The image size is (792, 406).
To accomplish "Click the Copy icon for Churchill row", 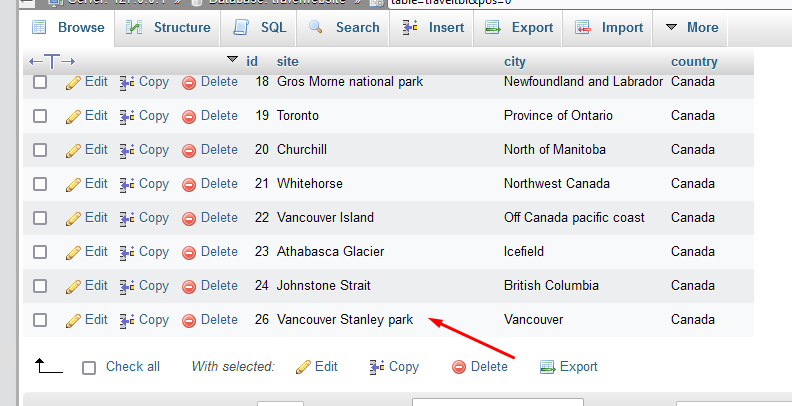I will (x=127, y=150).
